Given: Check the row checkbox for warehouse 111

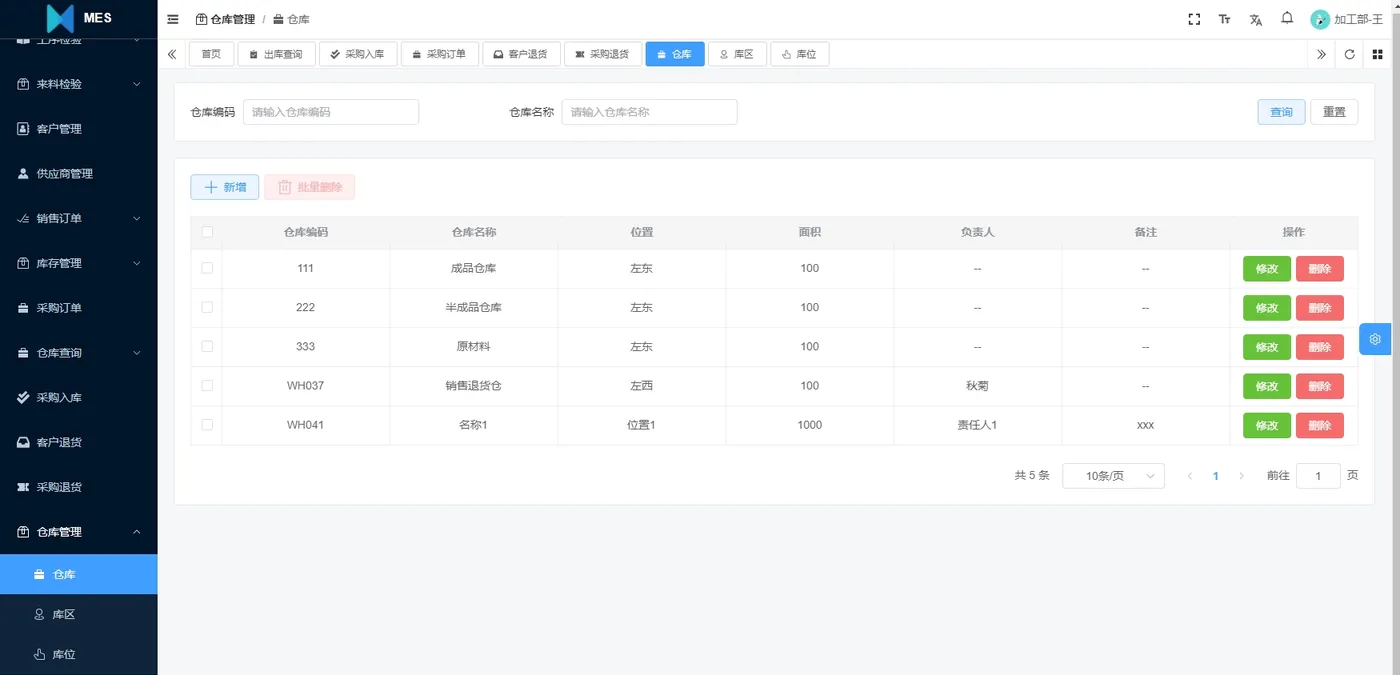Looking at the screenshot, I should [x=206, y=268].
